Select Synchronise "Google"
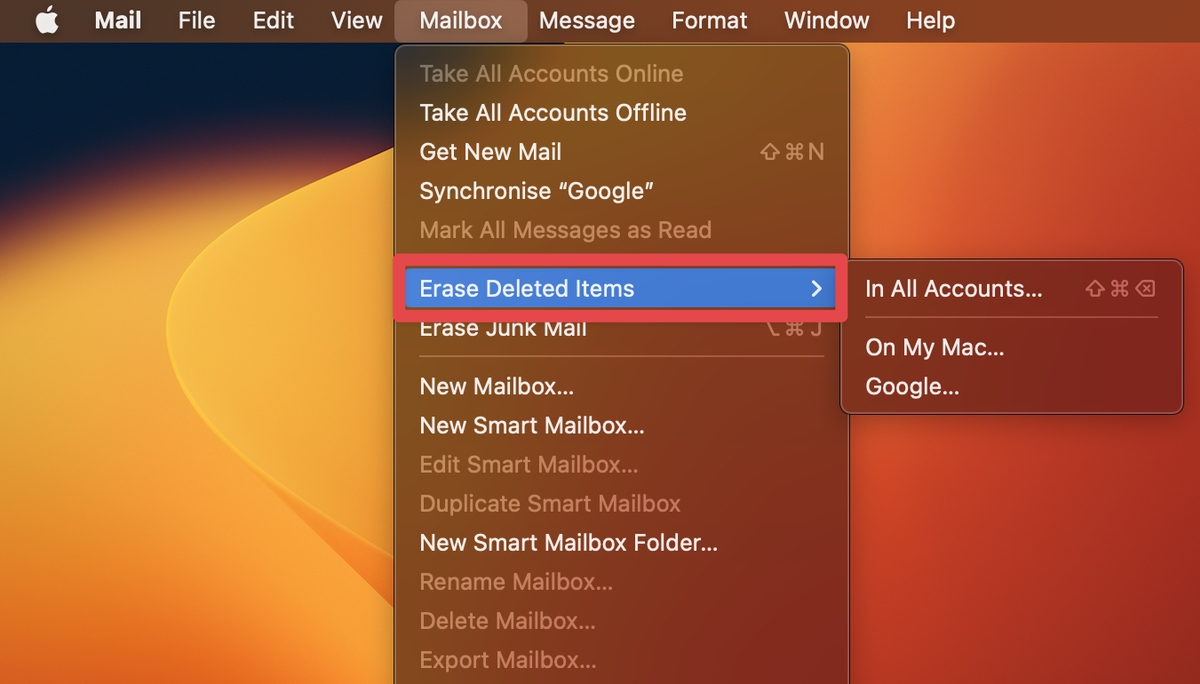 pyautogui.click(x=537, y=190)
